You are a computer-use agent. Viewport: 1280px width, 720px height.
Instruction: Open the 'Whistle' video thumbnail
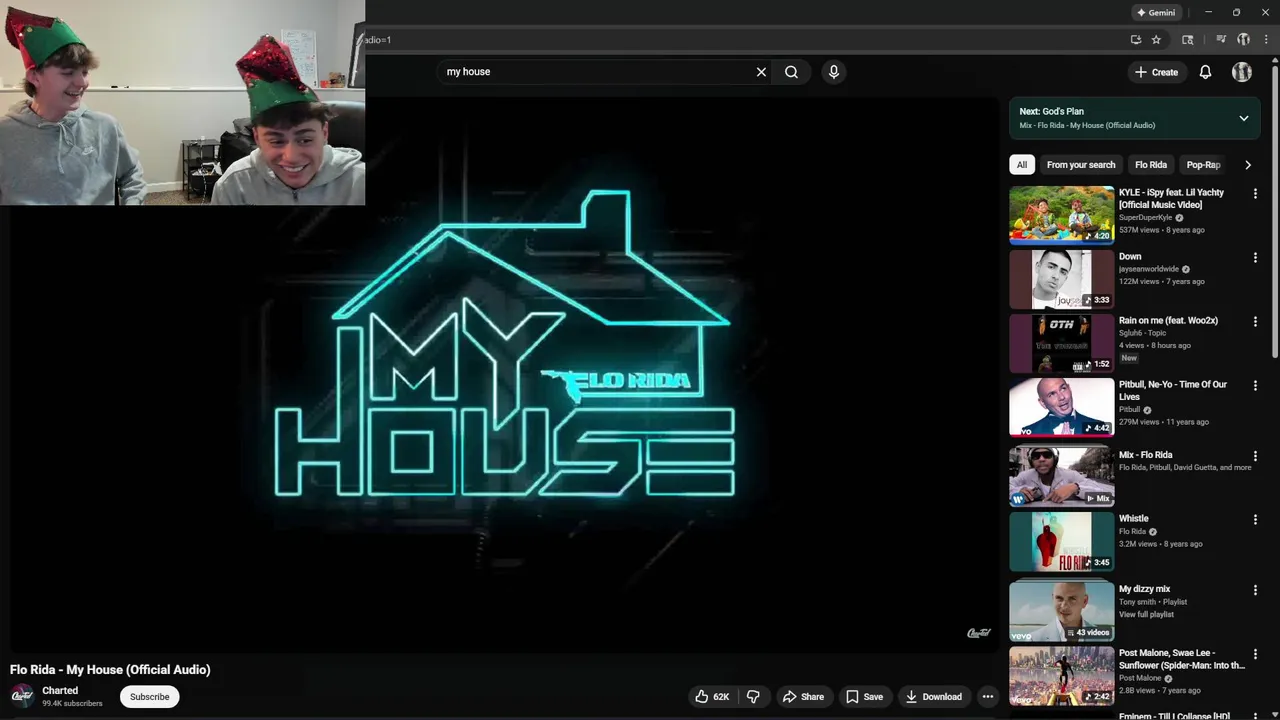(x=1061, y=541)
